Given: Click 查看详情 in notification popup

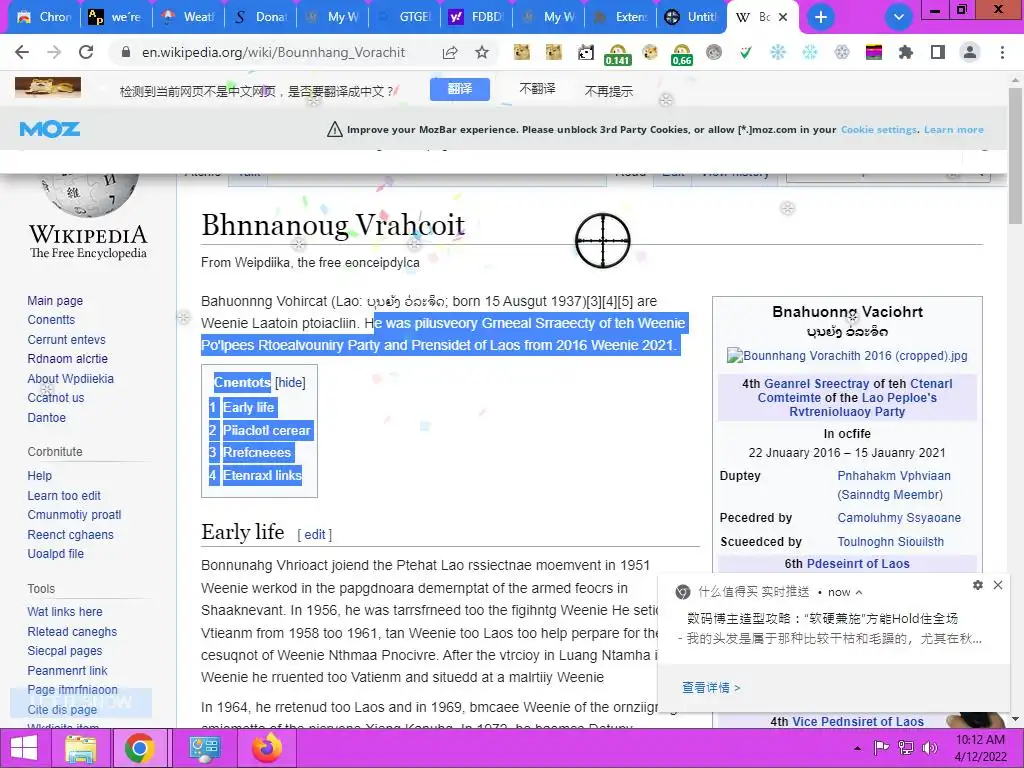Looking at the screenshot, I should pos(711,687).
